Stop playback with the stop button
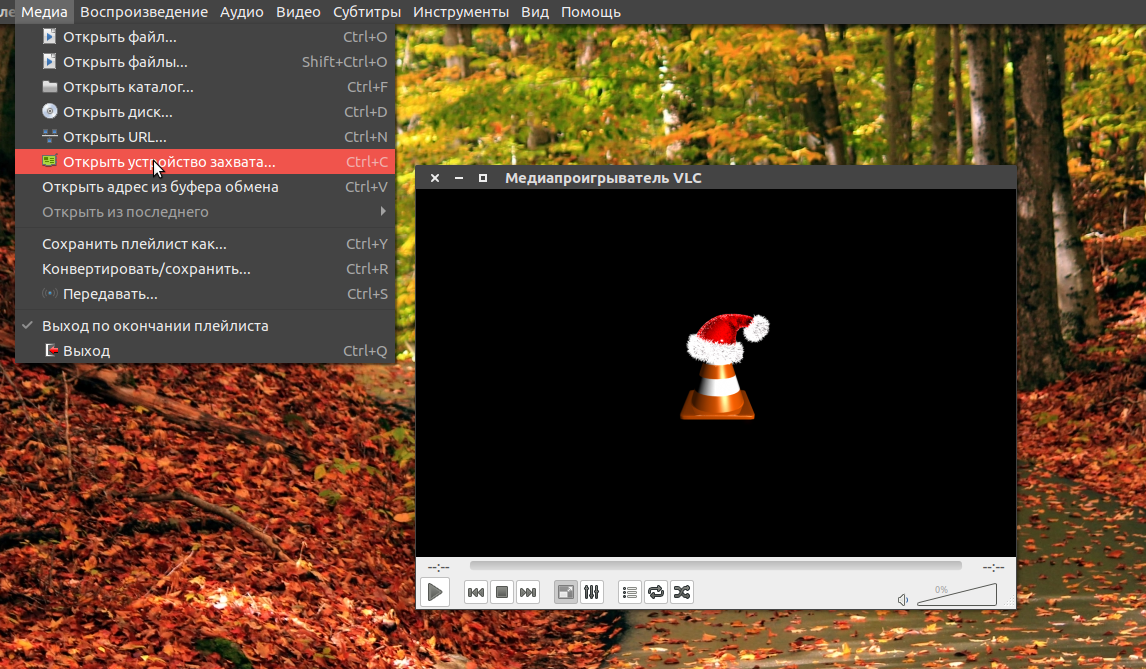The height and width of the screenshot is (669, 1146). [x=502, y=592]
